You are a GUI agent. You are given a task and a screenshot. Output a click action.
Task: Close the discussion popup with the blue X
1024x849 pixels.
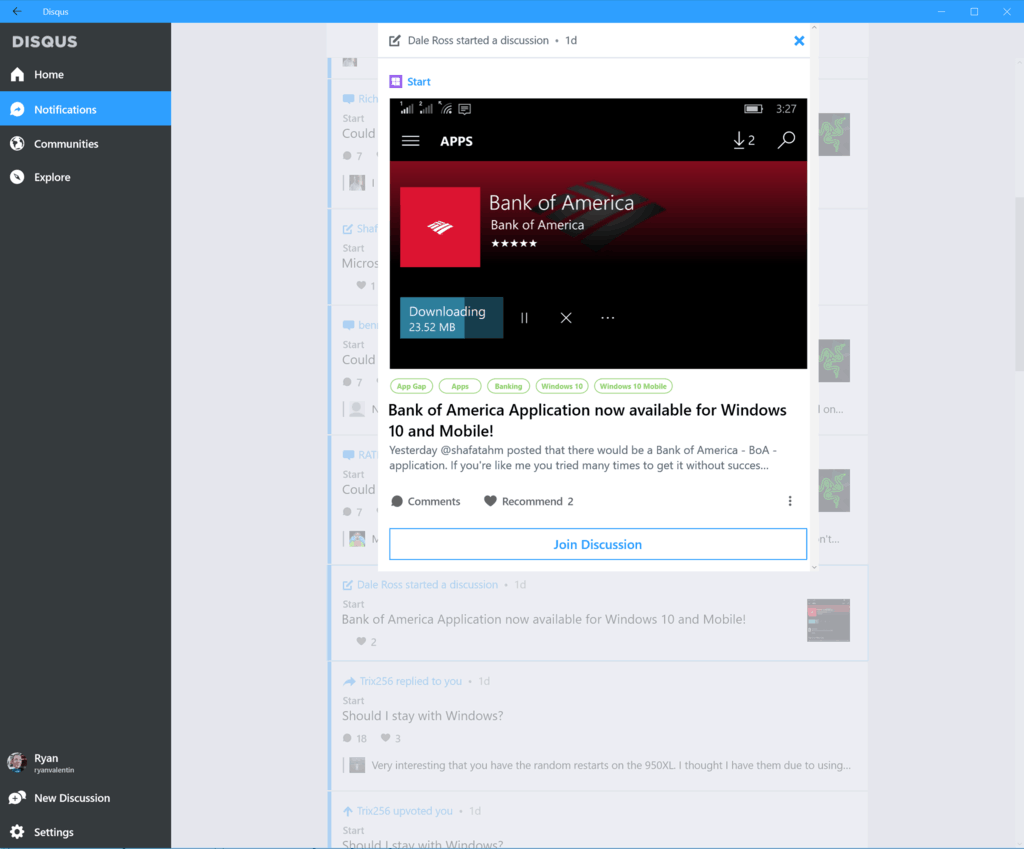[x=799, y=40]
